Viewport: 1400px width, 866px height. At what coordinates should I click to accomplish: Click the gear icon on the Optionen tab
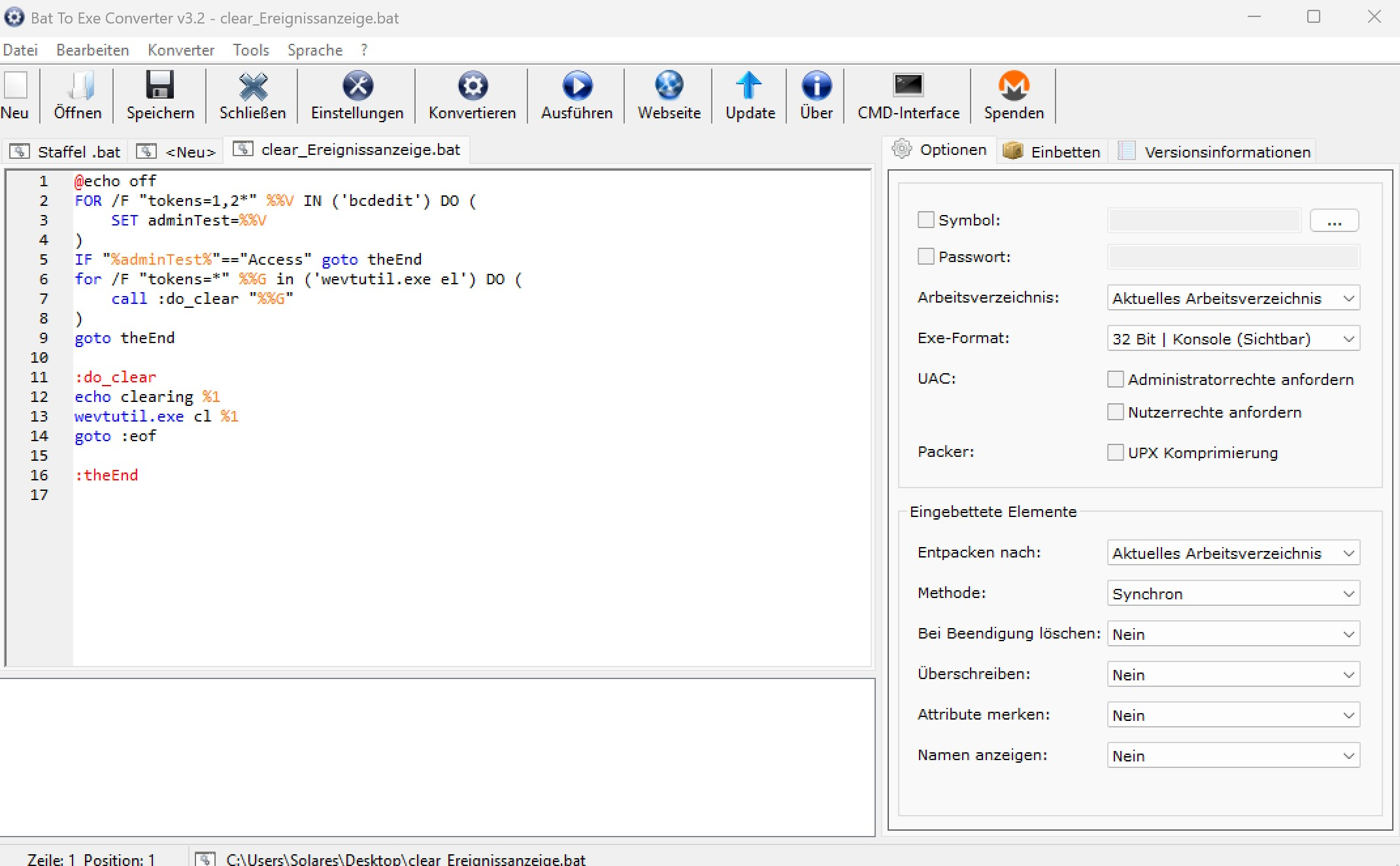coord(902,149)
